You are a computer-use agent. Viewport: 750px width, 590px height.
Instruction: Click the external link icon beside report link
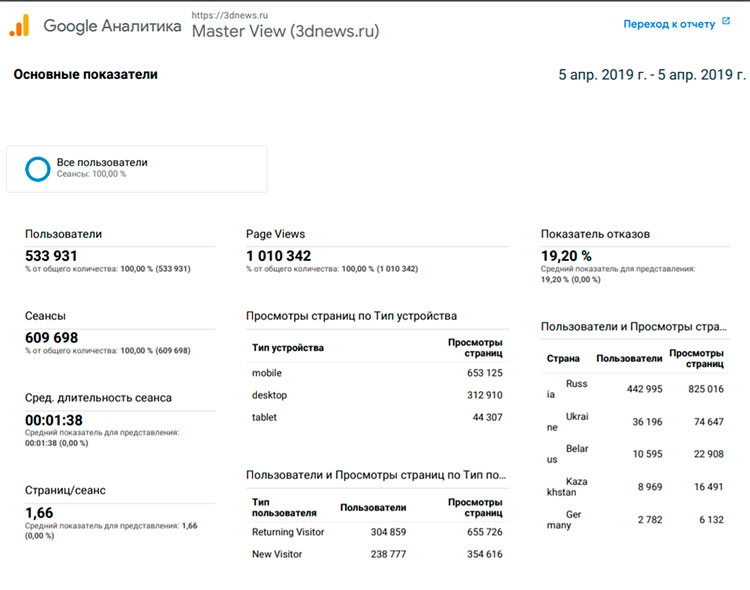click(x=726, y=22)
